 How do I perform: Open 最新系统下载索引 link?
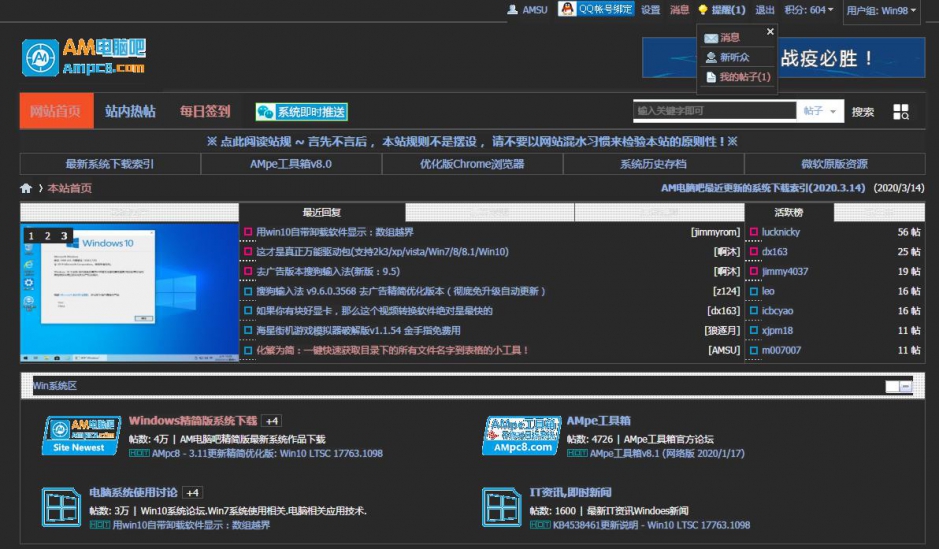click(x=110, y=164)
